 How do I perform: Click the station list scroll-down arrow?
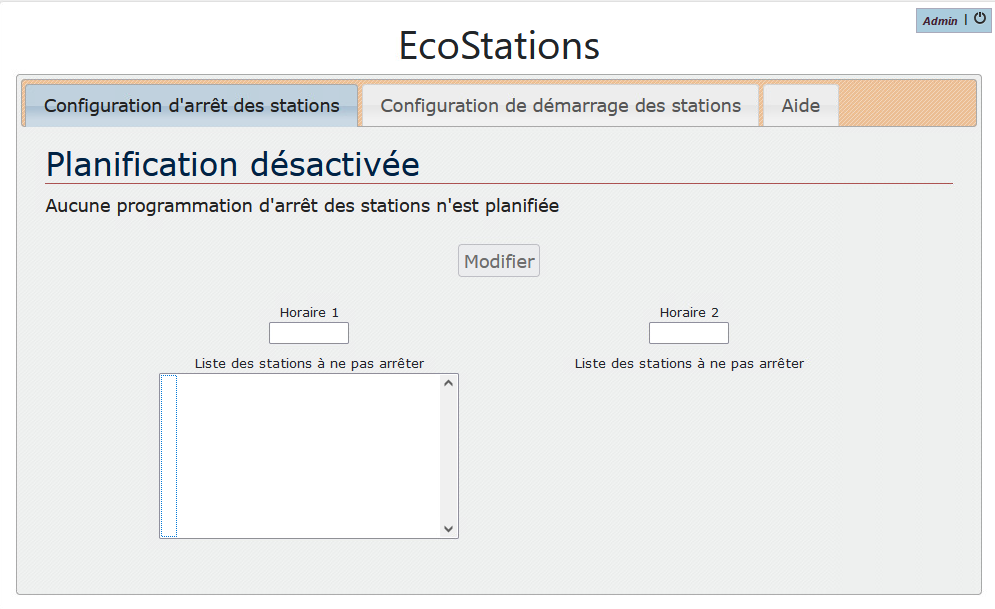448,529
